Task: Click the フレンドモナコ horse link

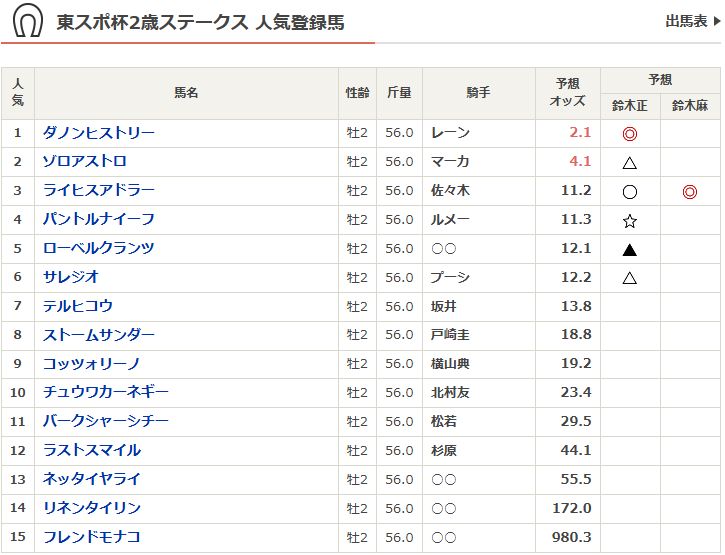Action: [91, 537]
